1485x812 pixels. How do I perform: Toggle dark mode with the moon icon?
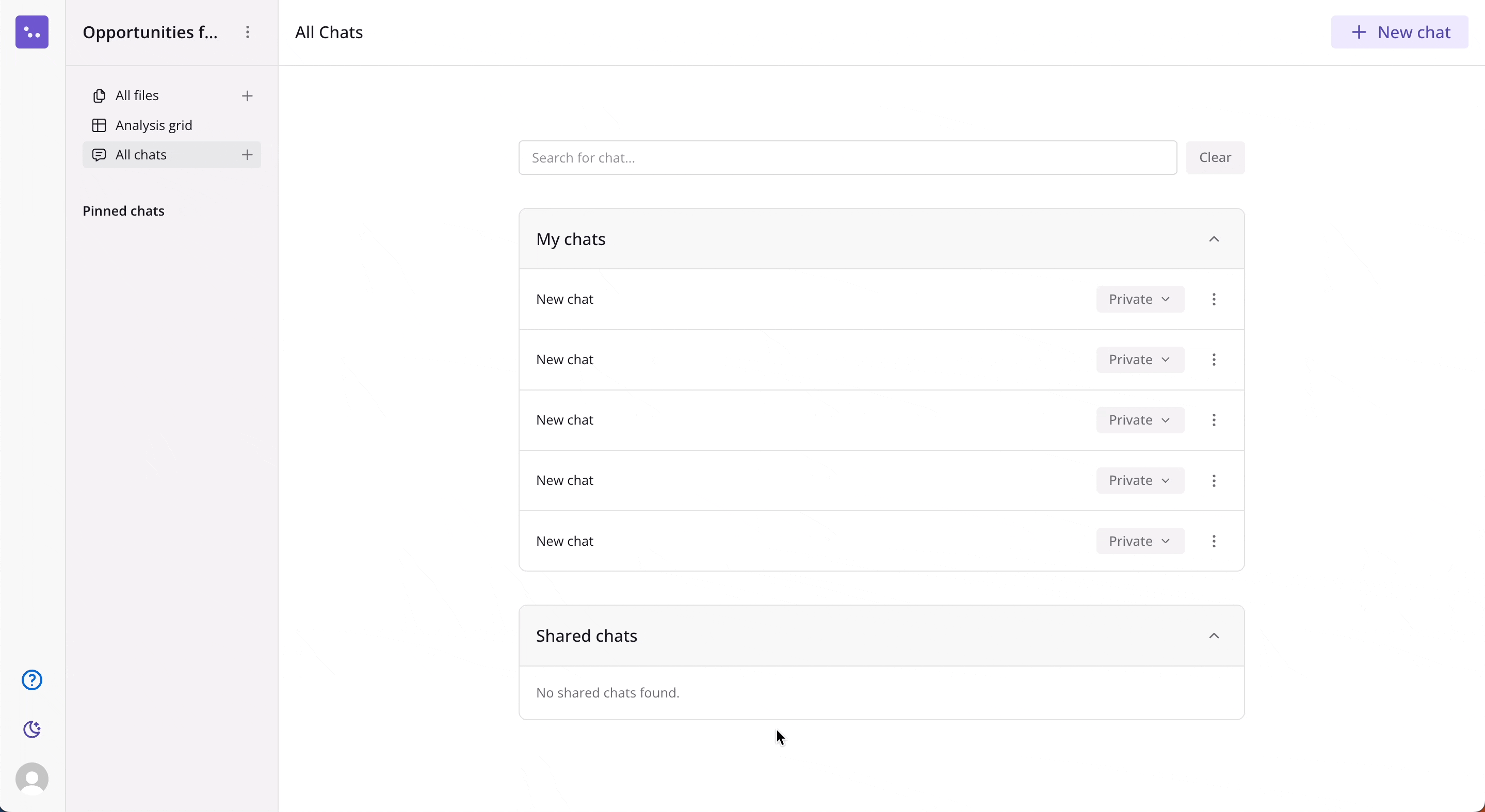pyautogui.click(x=31, y=729)
